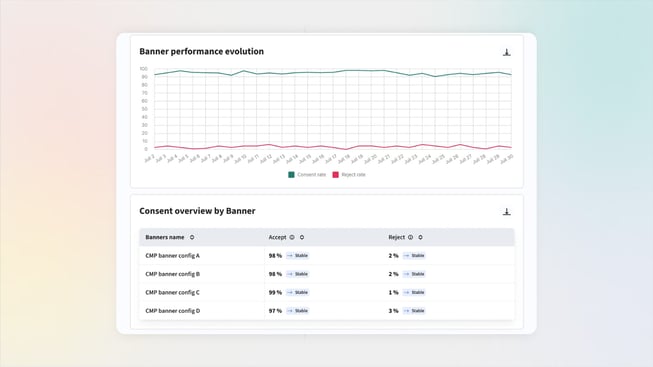Click Stable badge in config D accept cell
This screenshot has height=367, width=653.
coord(297,311)
